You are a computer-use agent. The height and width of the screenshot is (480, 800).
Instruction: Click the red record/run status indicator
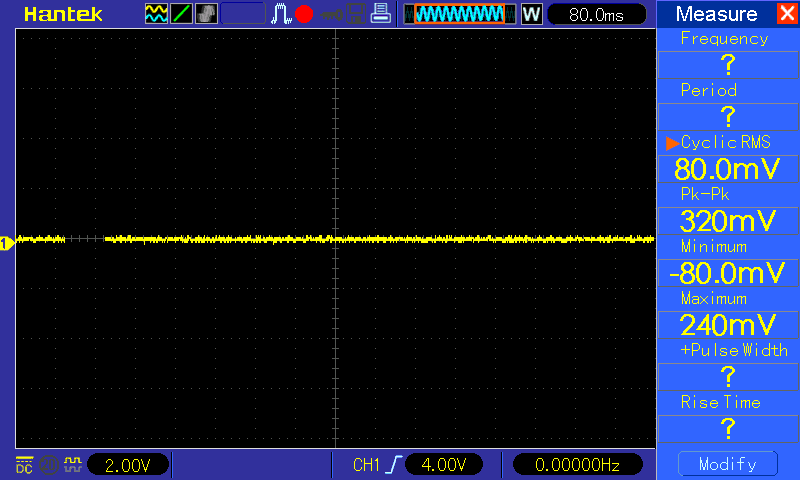click(x=304, y=14)
